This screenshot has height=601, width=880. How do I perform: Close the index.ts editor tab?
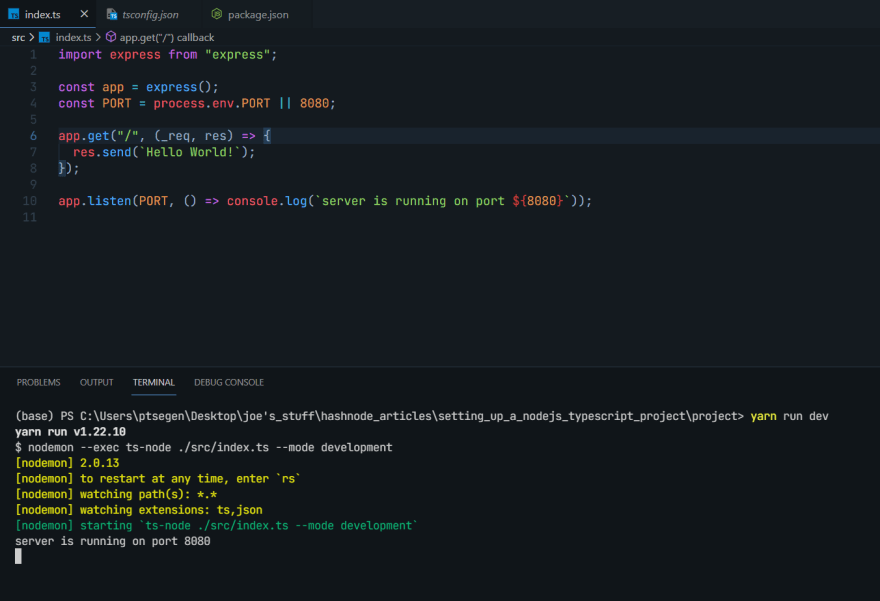click(x=84, y=14)
